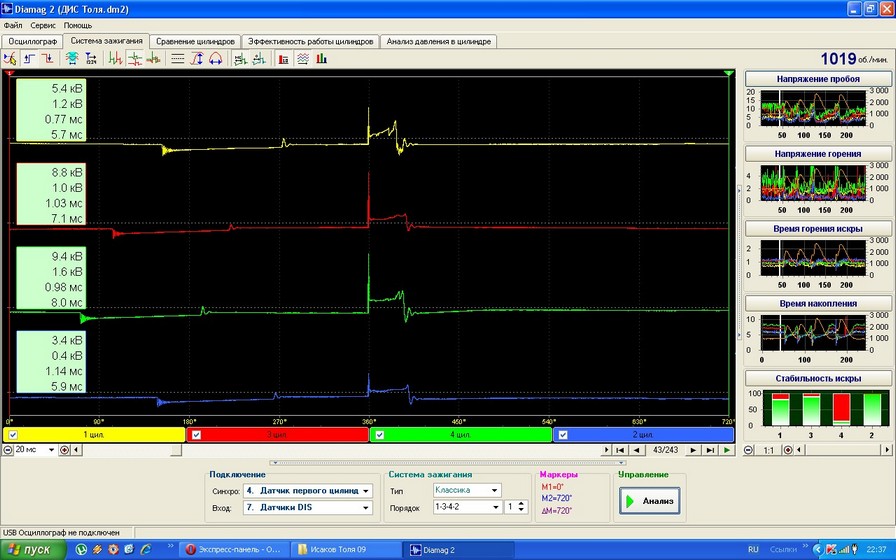Click the first green cylinder waveform icon
Screen dimensions: 896x560
(240, 58)
